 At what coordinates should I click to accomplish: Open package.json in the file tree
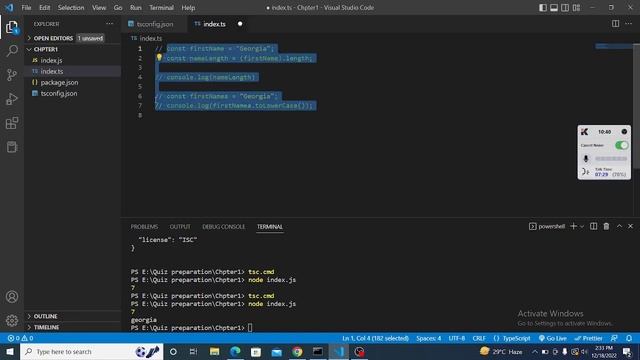[x=59, y=82]
